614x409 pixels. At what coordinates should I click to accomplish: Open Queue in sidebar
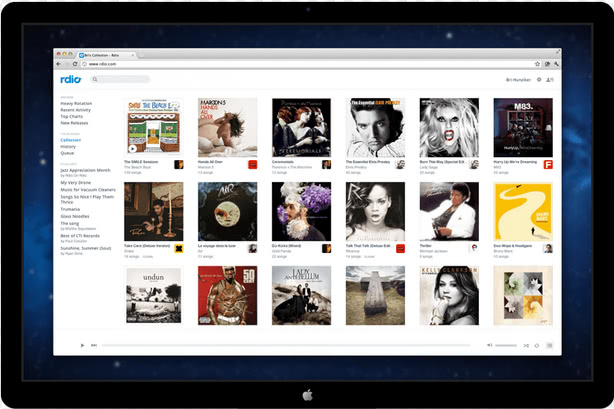point(67,153)
